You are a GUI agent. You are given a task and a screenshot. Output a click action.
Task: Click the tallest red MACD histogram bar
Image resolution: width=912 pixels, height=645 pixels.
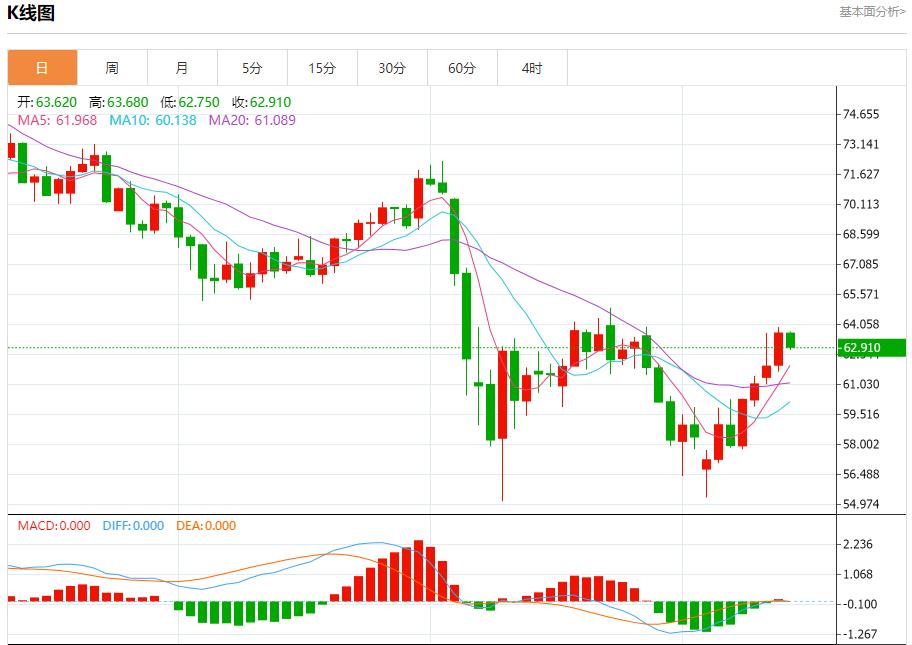pyautogui.click(x=418, y=571)
